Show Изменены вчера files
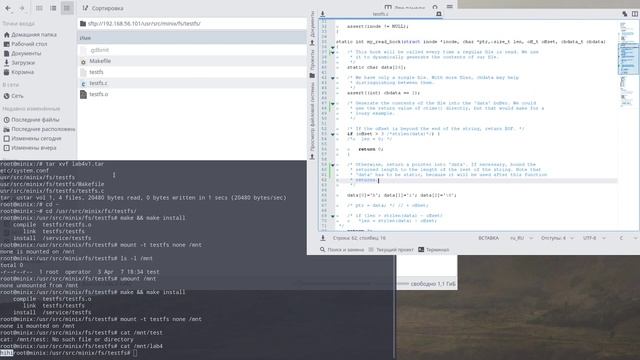Viewport: 640px width, 360px height. (x=30, y=148)
